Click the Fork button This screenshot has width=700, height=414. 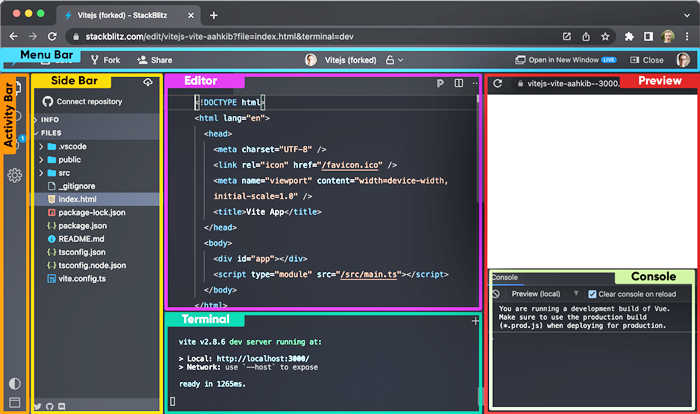[105, 60]
